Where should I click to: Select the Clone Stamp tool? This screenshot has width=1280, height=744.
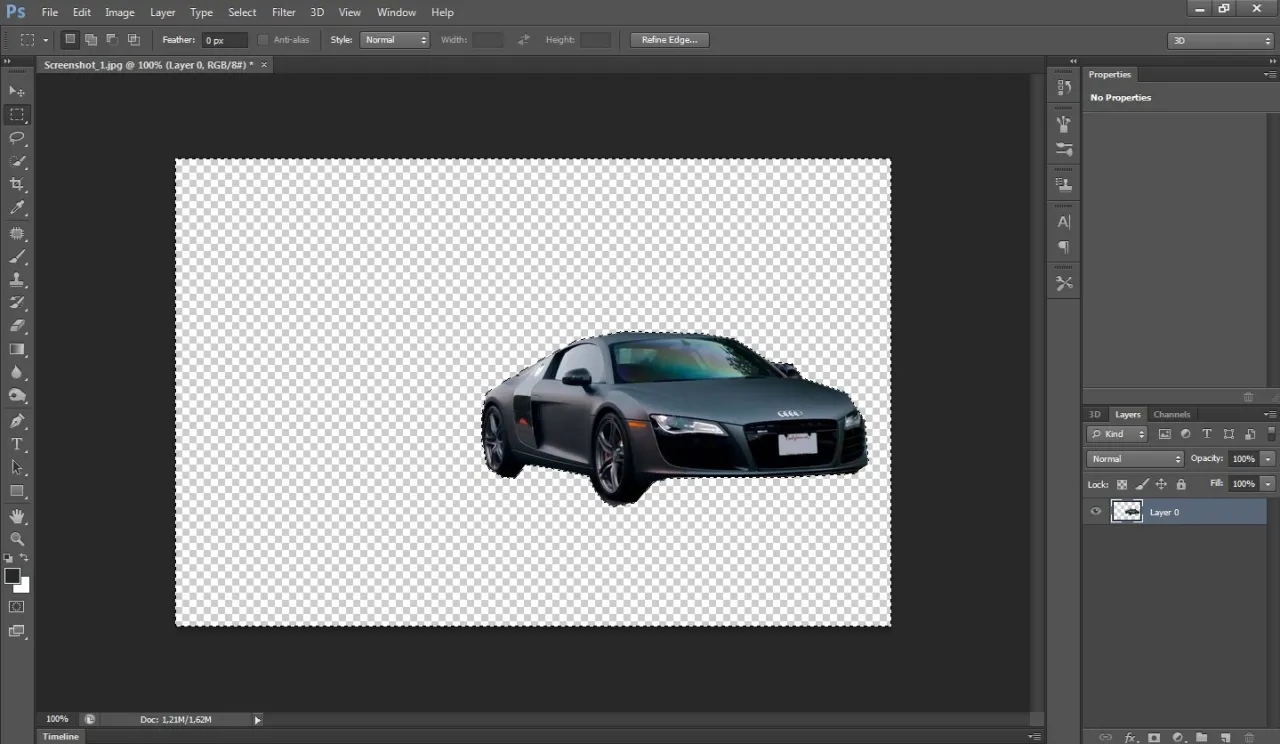(17, 278)
